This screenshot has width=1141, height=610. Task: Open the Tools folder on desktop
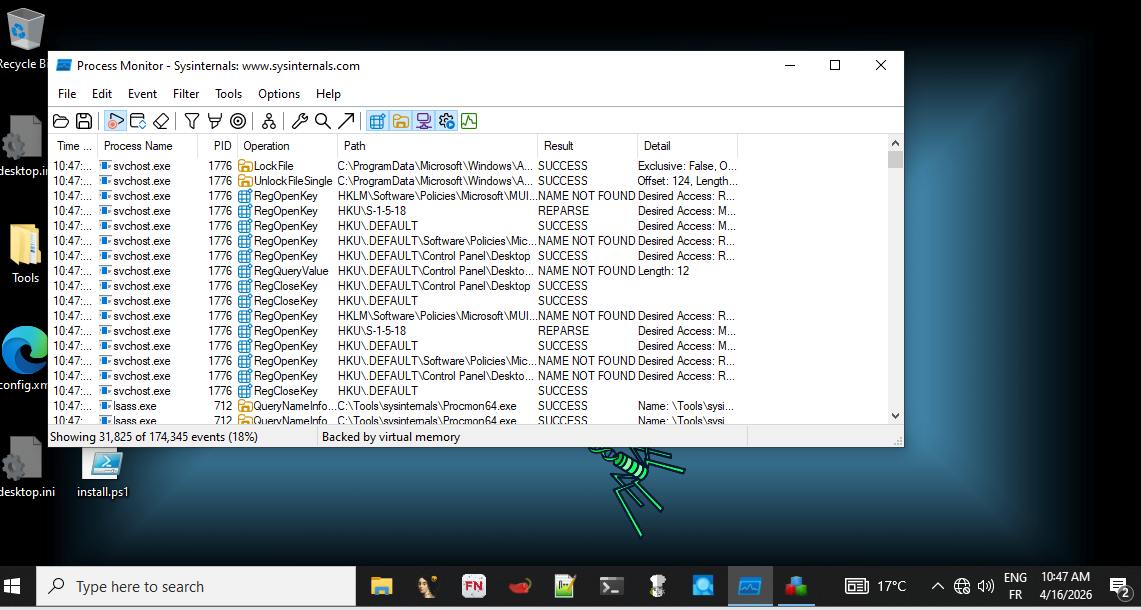point(25,253)
